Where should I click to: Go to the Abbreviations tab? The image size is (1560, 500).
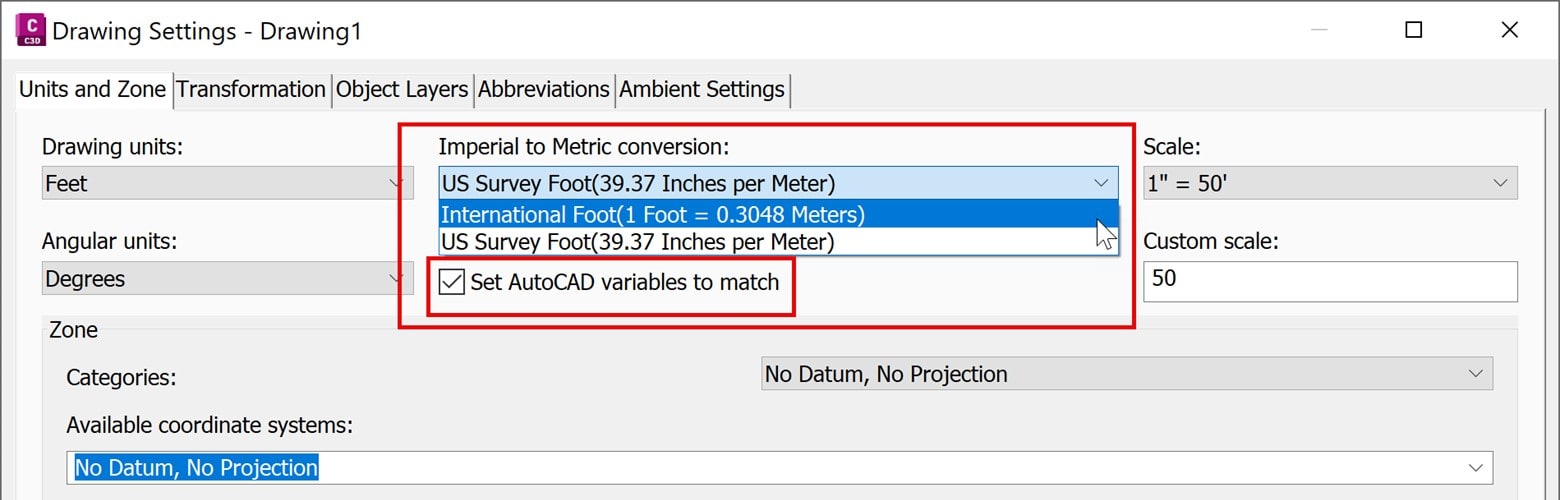[544, 89]
